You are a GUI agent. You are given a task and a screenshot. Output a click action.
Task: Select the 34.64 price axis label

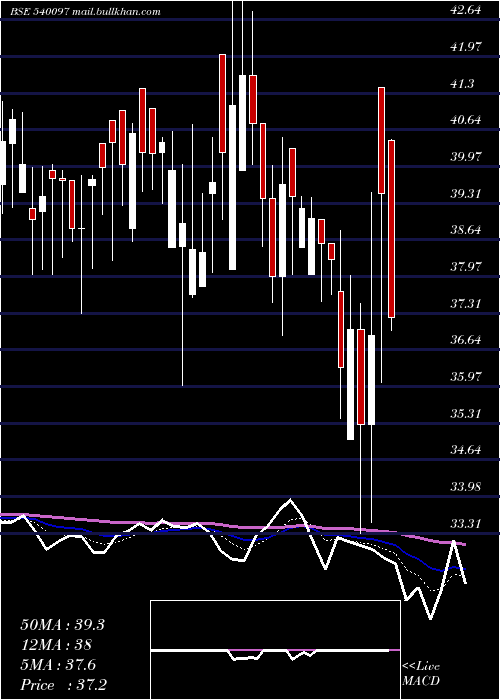tap(466, 450)
